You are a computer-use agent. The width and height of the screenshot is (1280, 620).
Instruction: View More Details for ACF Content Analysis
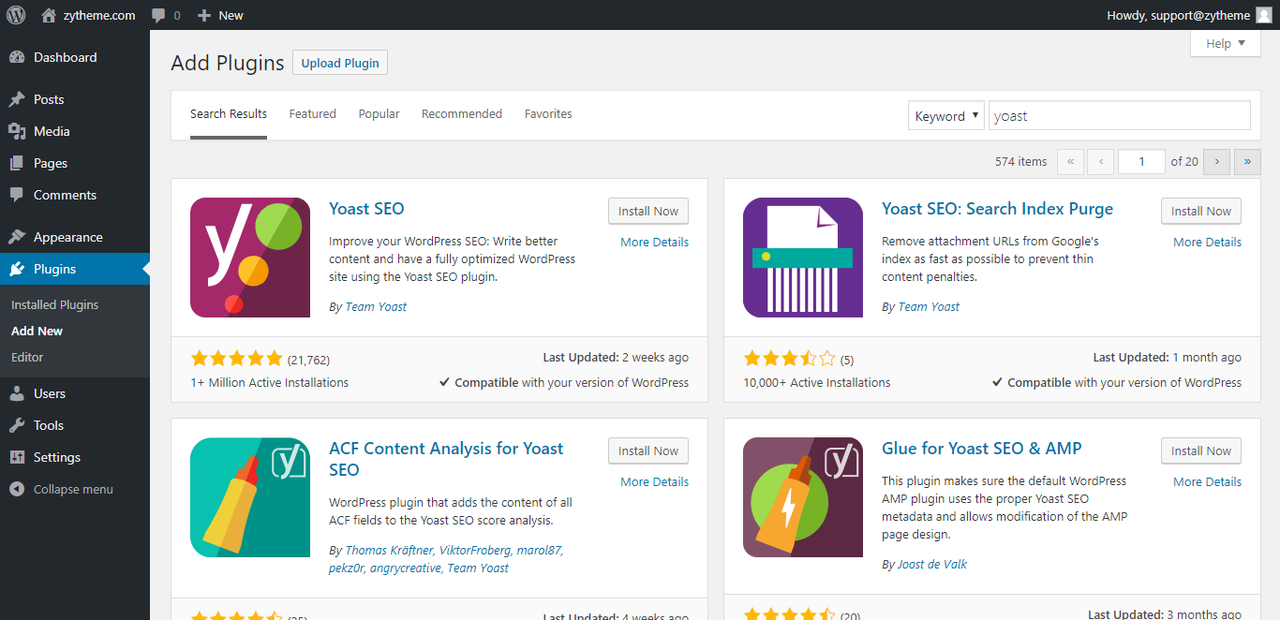click(x=654, y=482)
